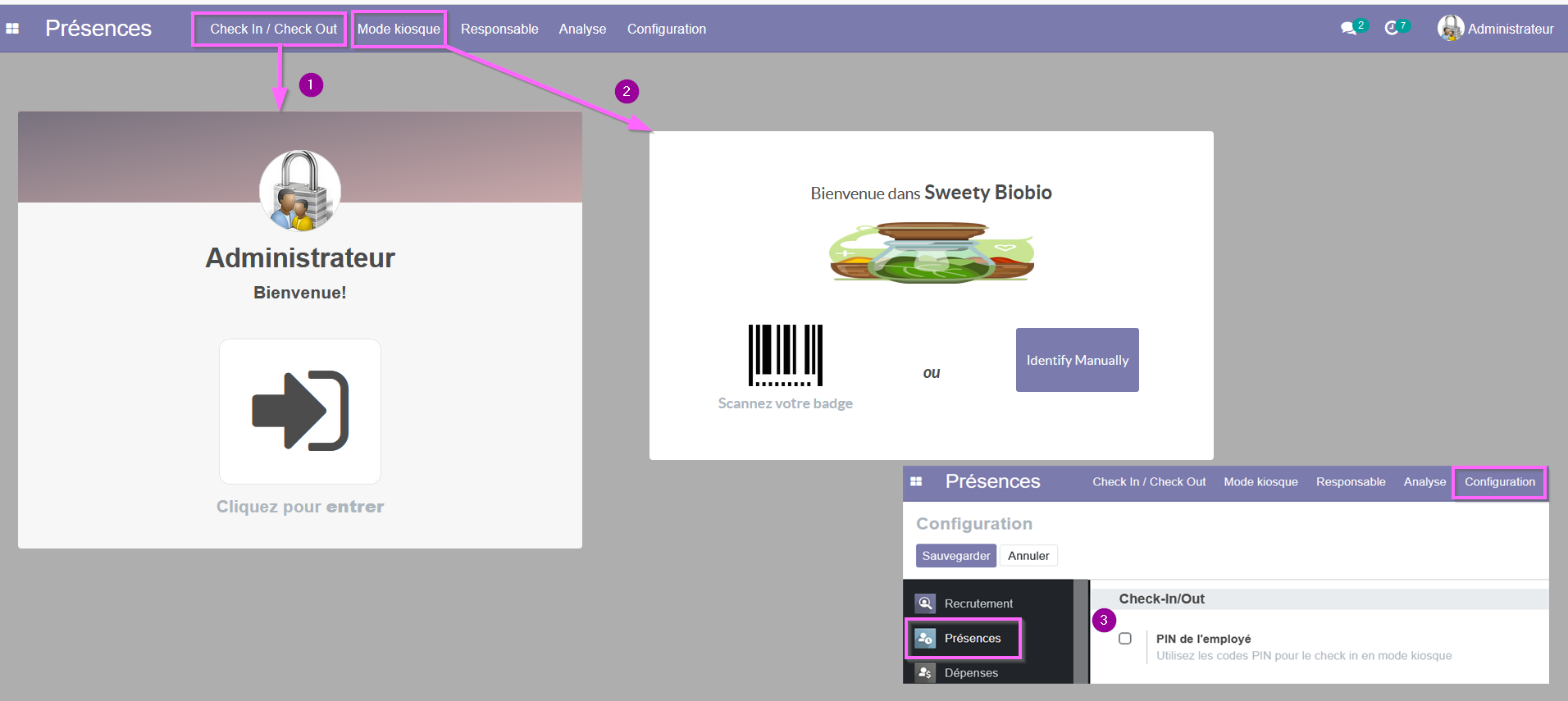Click the Sweety Biobio company logo
This screenshot has height=701, width=1568.
(x=931, y=253)
